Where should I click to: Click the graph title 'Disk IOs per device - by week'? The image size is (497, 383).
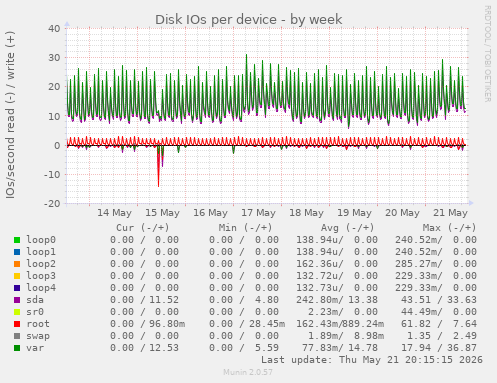249,19
